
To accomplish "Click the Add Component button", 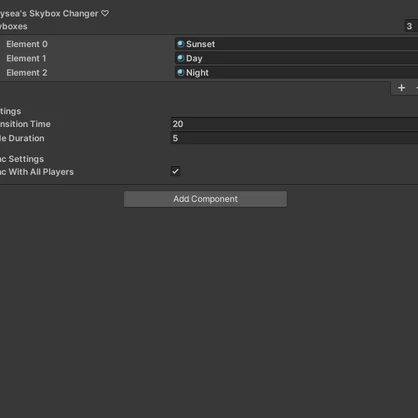I will click(205, 199).
